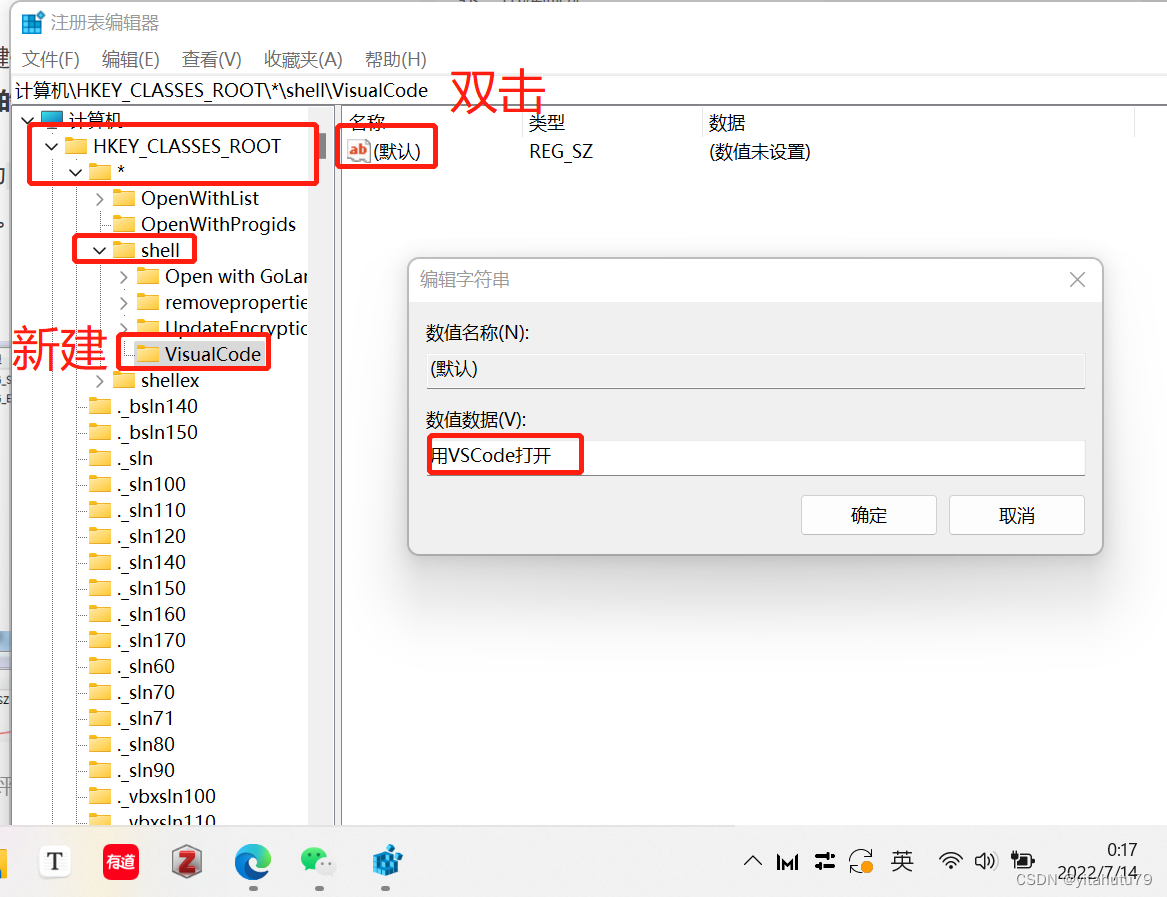The image size is (1167, 897).
Task: Click the 数值数据(V) input field
Action: (755, 456)
